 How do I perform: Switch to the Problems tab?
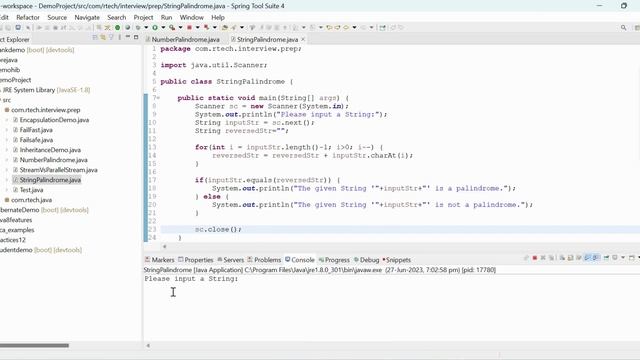pos(264,260)
